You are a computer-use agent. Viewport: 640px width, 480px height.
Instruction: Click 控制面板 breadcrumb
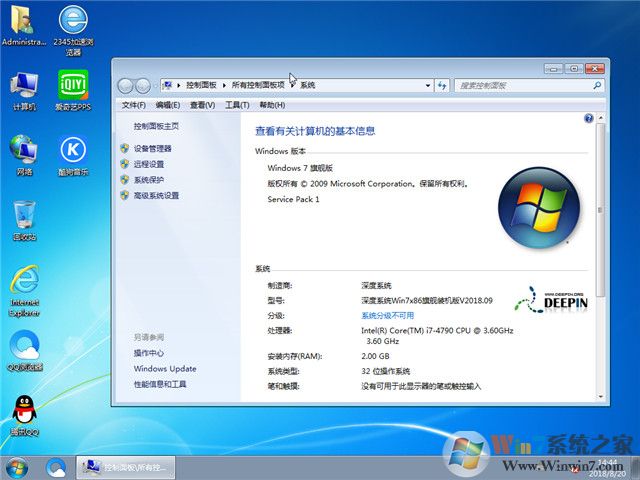pos(201,85)
